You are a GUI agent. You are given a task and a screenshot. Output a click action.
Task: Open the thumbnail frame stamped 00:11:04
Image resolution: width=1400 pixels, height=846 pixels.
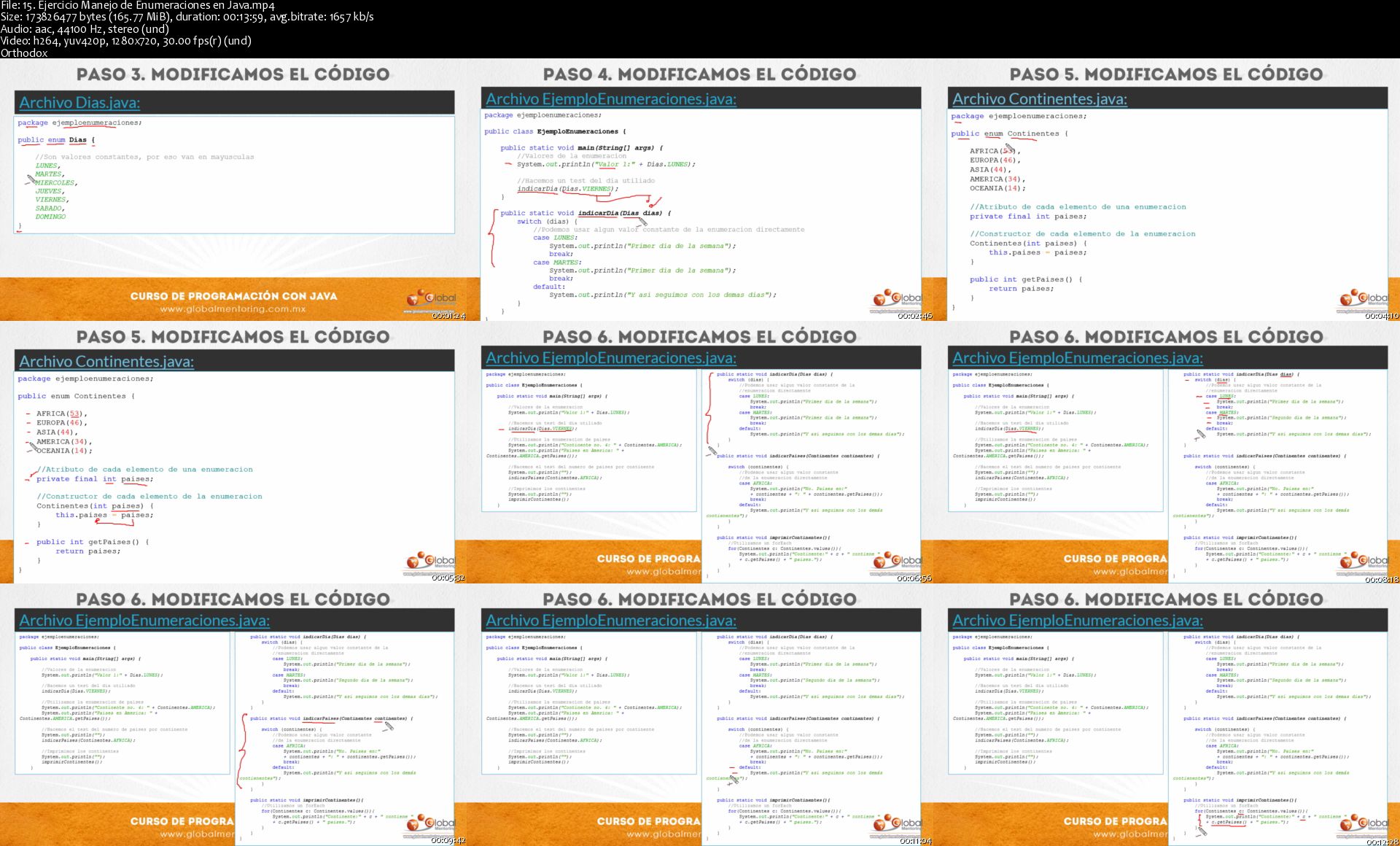[700, 715]
